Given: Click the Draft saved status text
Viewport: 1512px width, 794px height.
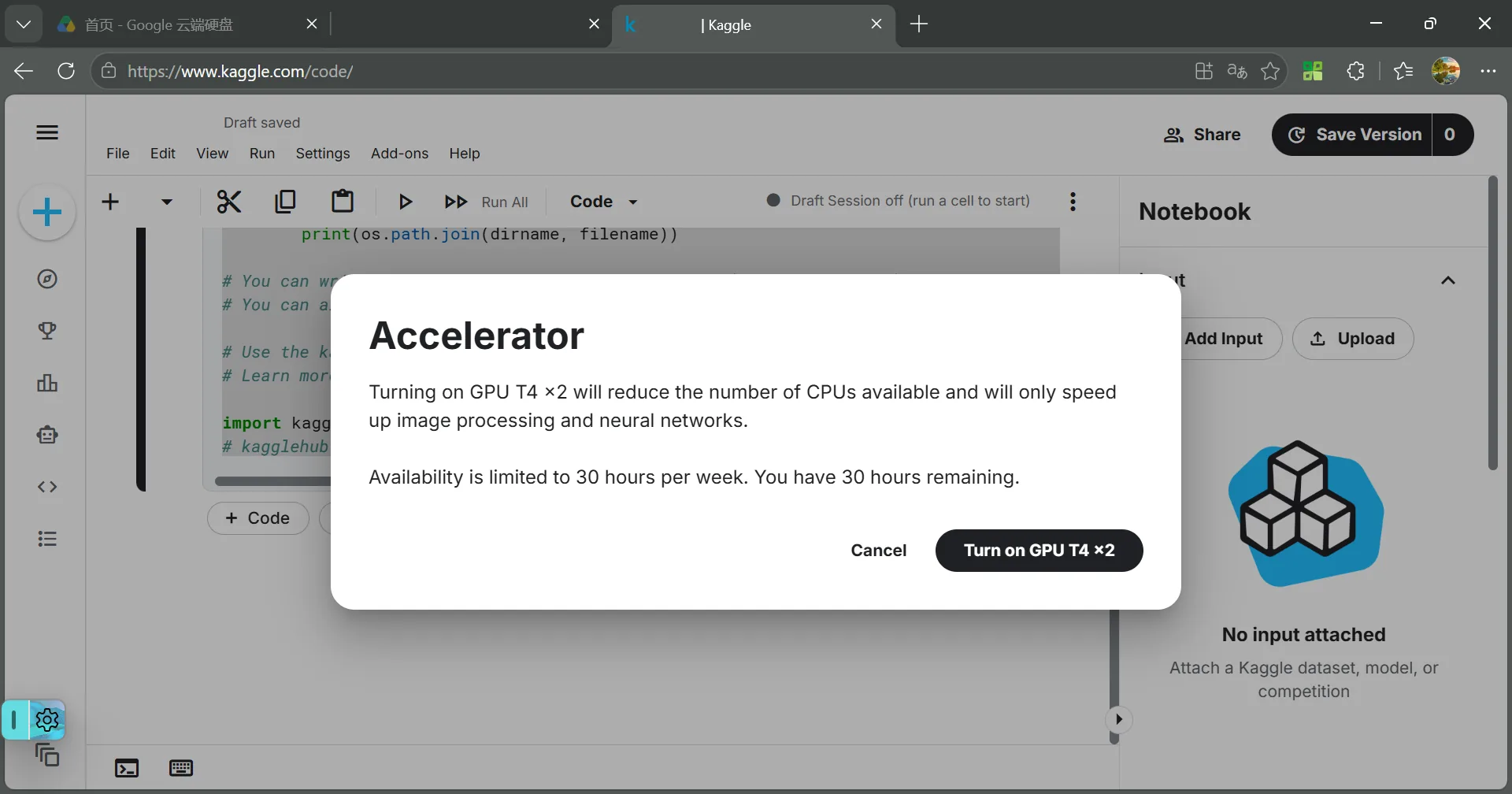Looking at the screenshot, I should pyautogui.click(x=261, y=123).
